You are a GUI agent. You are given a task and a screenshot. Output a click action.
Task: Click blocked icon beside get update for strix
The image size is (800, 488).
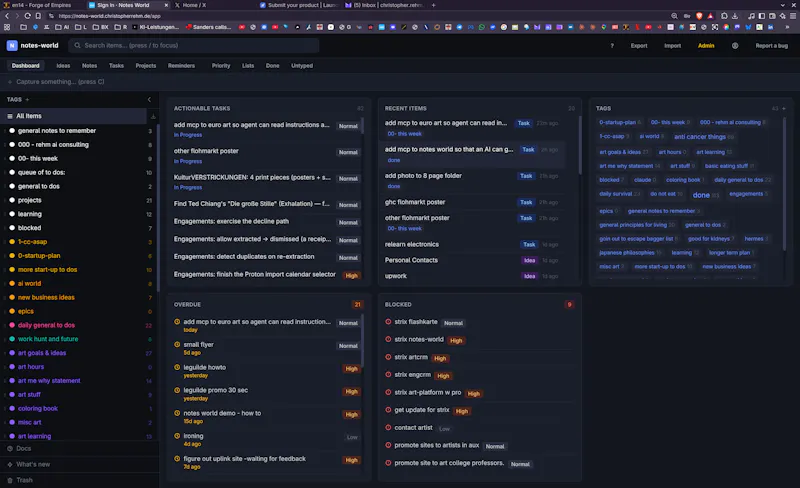click(388, 409)
